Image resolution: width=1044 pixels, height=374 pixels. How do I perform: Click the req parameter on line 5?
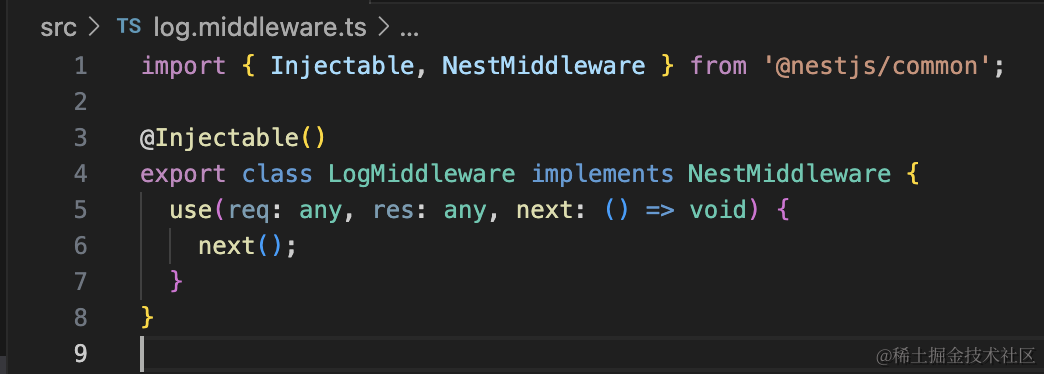(x=249, y=211)
